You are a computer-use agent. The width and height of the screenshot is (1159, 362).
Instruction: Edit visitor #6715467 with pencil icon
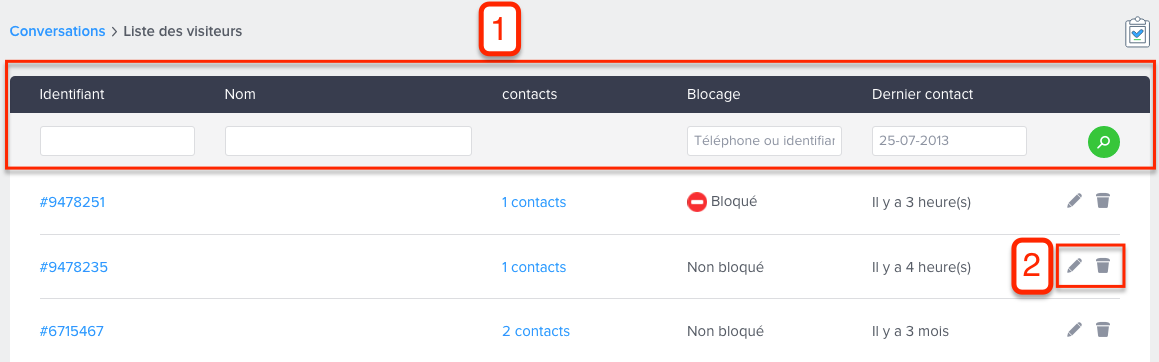click(x=1075, y=329)
